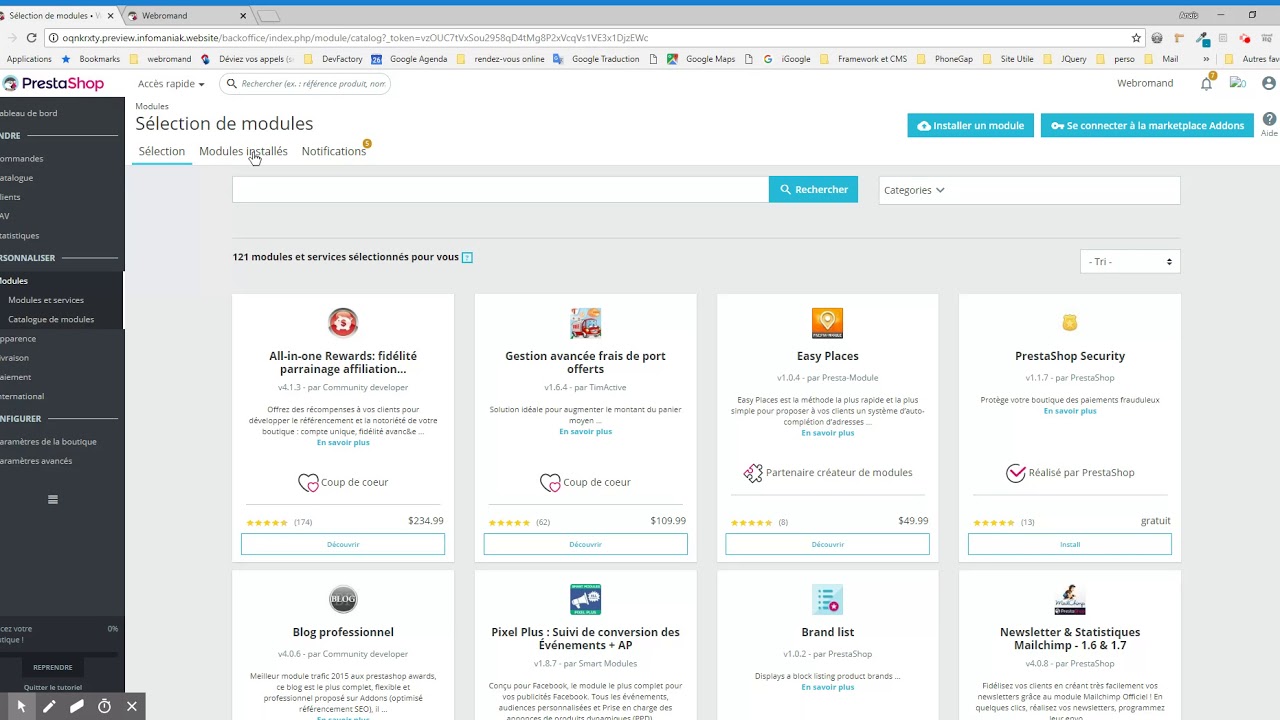This screenshot has width=1280, height=720.
Task: Open the PhoneGap bookmark folder
Action: click(945, 59)
